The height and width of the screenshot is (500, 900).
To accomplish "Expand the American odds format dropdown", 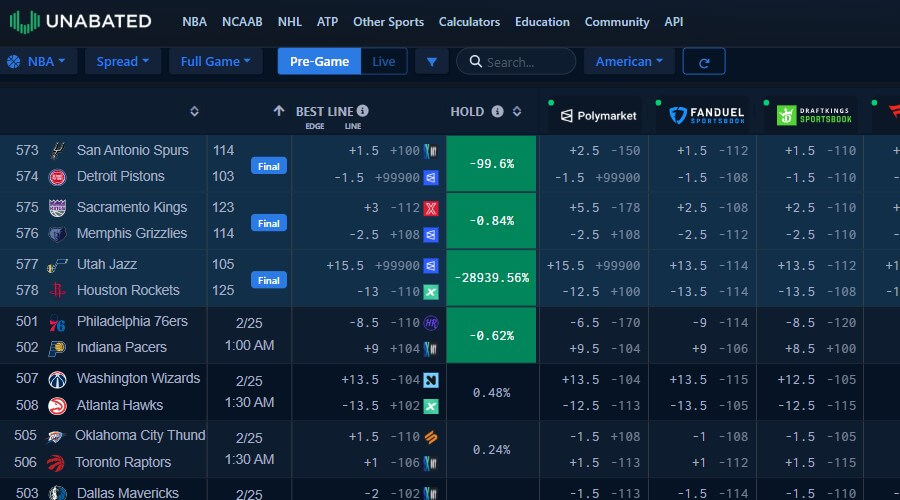I will pyautogui.click(x=629, y=61).
